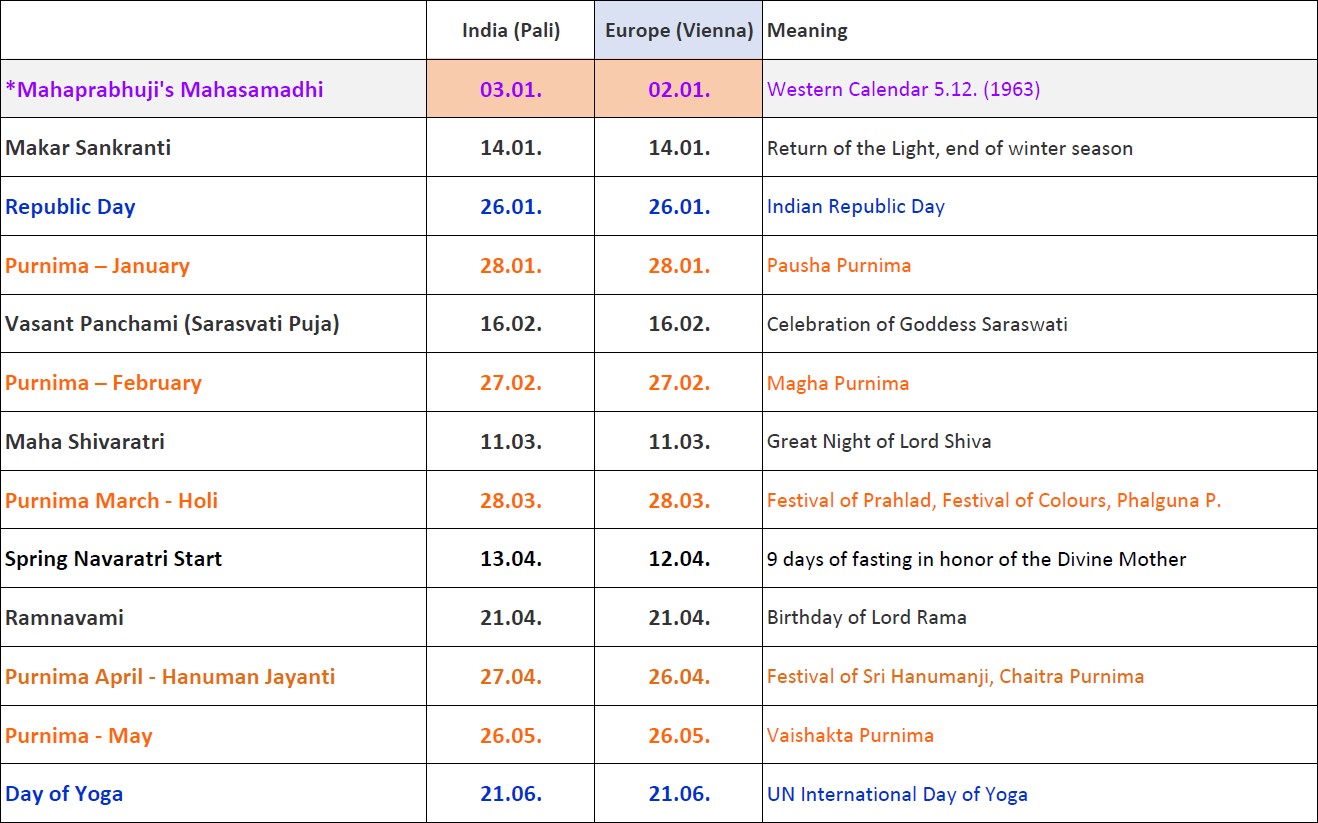Select Vasant Panchami (Sarasvati Puja) cell
The image size is (1318, 823).
pyautogui.click(x=172, y=324)
